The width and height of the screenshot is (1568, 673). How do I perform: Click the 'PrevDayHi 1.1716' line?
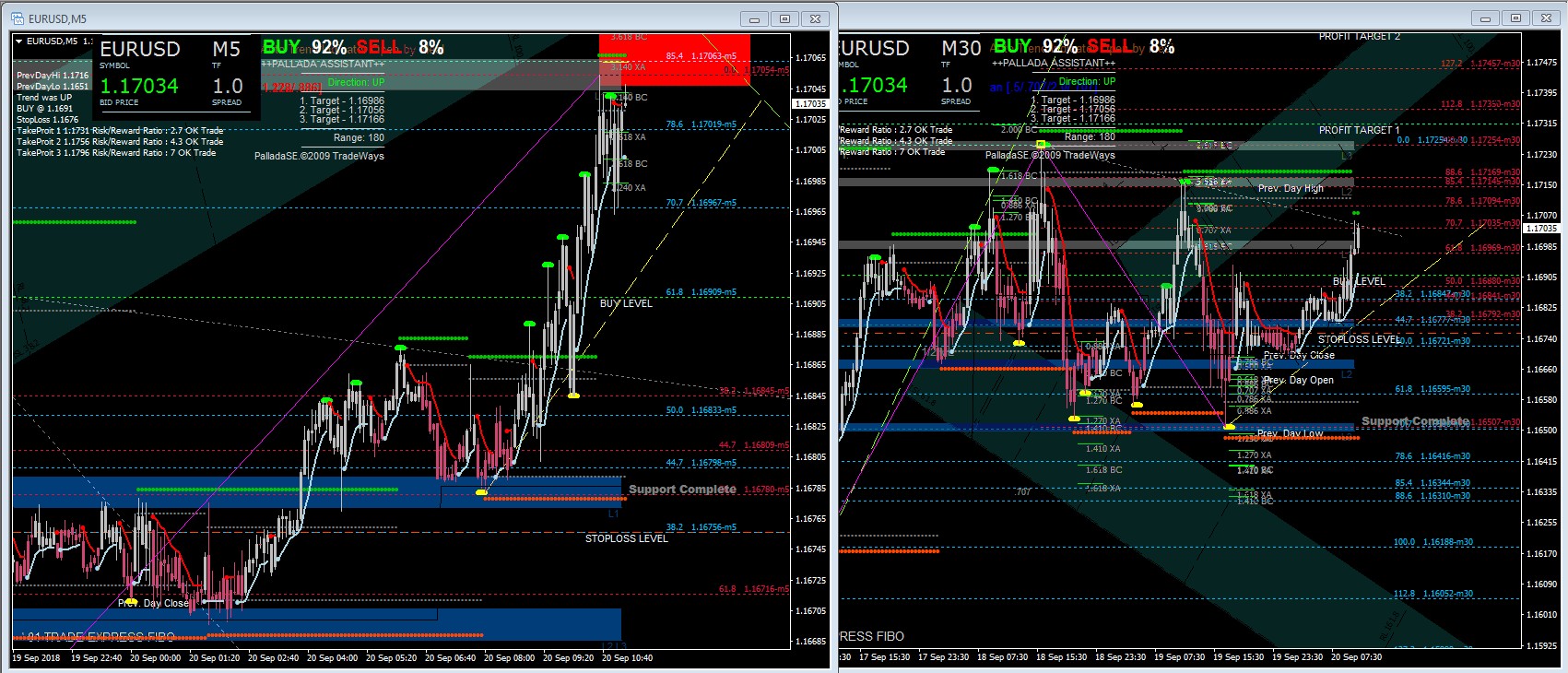pos(53,76)
